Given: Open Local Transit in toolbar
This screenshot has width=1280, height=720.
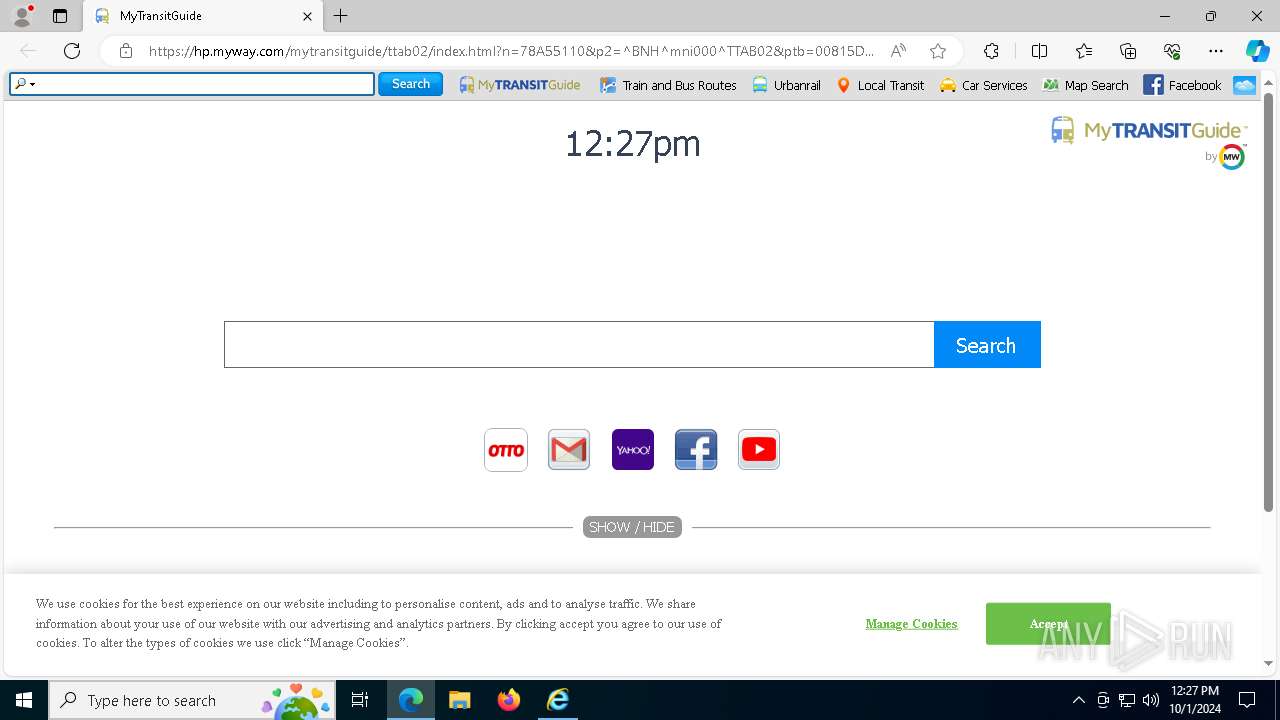Looking at the screenshot, I should 879,85.
